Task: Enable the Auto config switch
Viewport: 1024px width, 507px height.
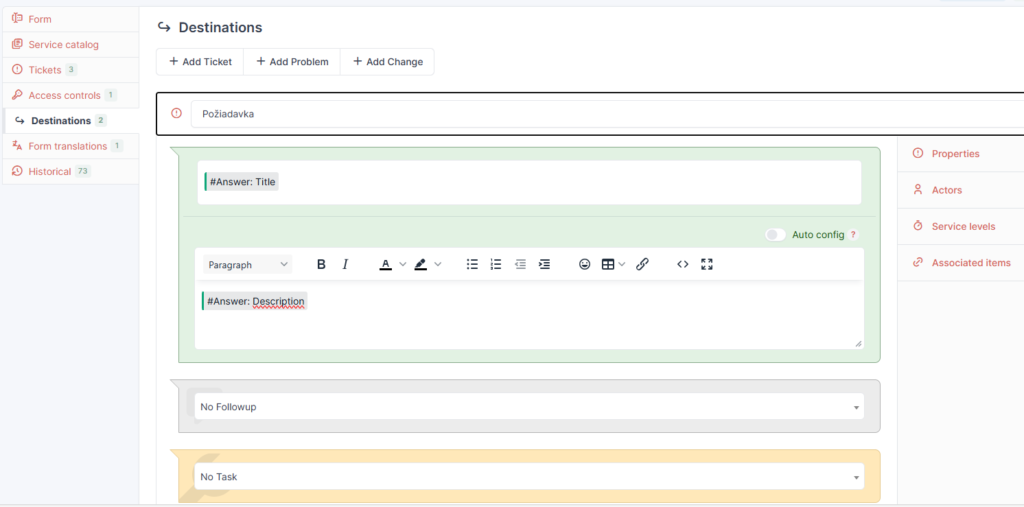Action: click(x=775, y=234)
